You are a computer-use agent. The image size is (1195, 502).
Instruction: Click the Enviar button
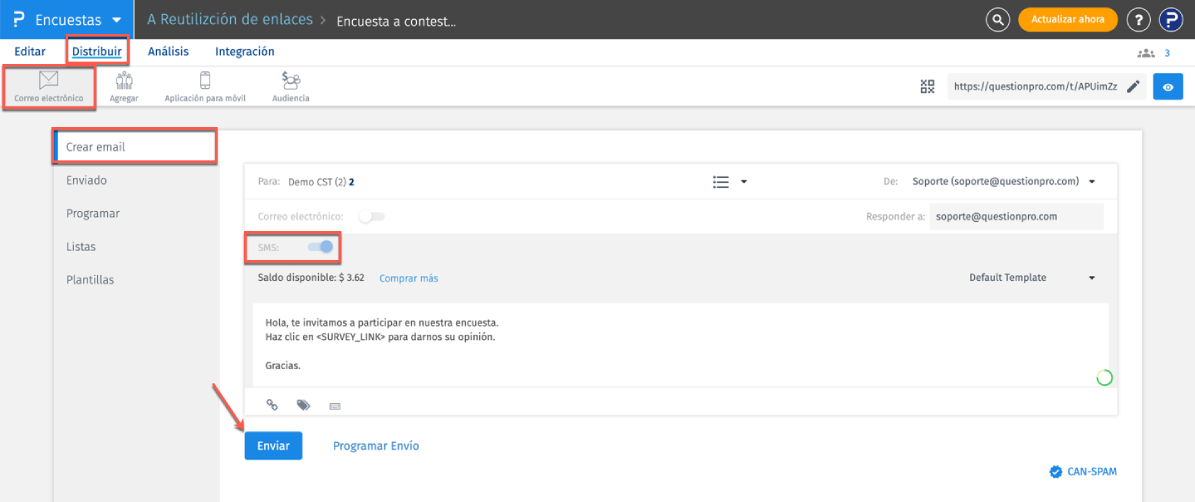(273, 446)
